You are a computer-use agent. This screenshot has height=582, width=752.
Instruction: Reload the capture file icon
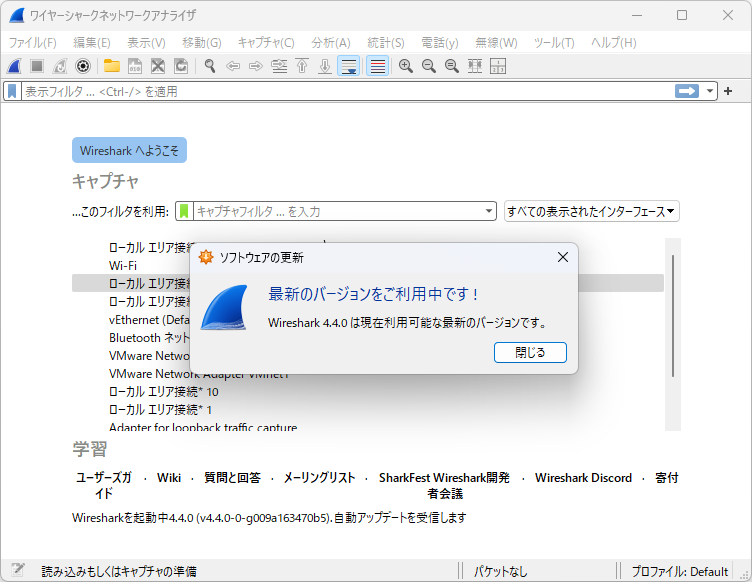tap(181, 66)
